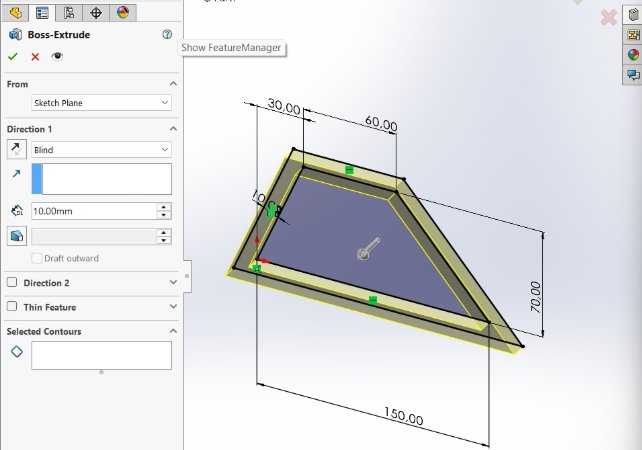Open the Blind end condition dropdown
The width and height of the screenshot is (642, 450).
[102, 149]
